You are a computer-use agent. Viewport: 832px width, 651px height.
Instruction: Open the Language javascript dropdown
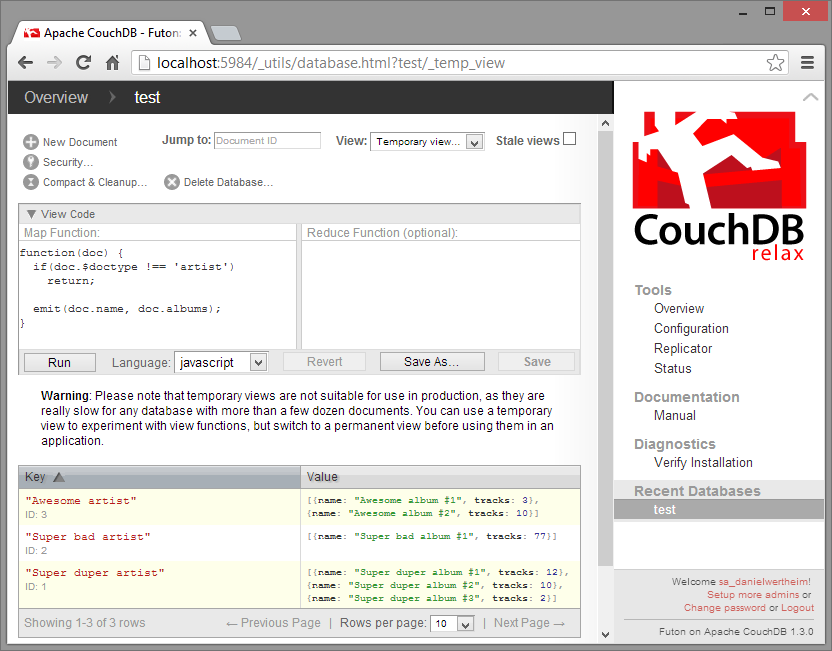[221, 362]
